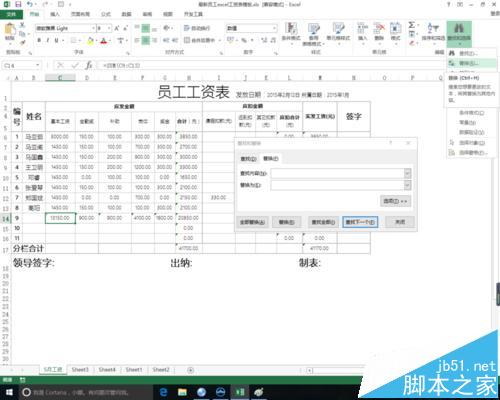Click the Windows Start button
Image resolution: width=500 pixels, height=400 pixels.
click(9, 392)
